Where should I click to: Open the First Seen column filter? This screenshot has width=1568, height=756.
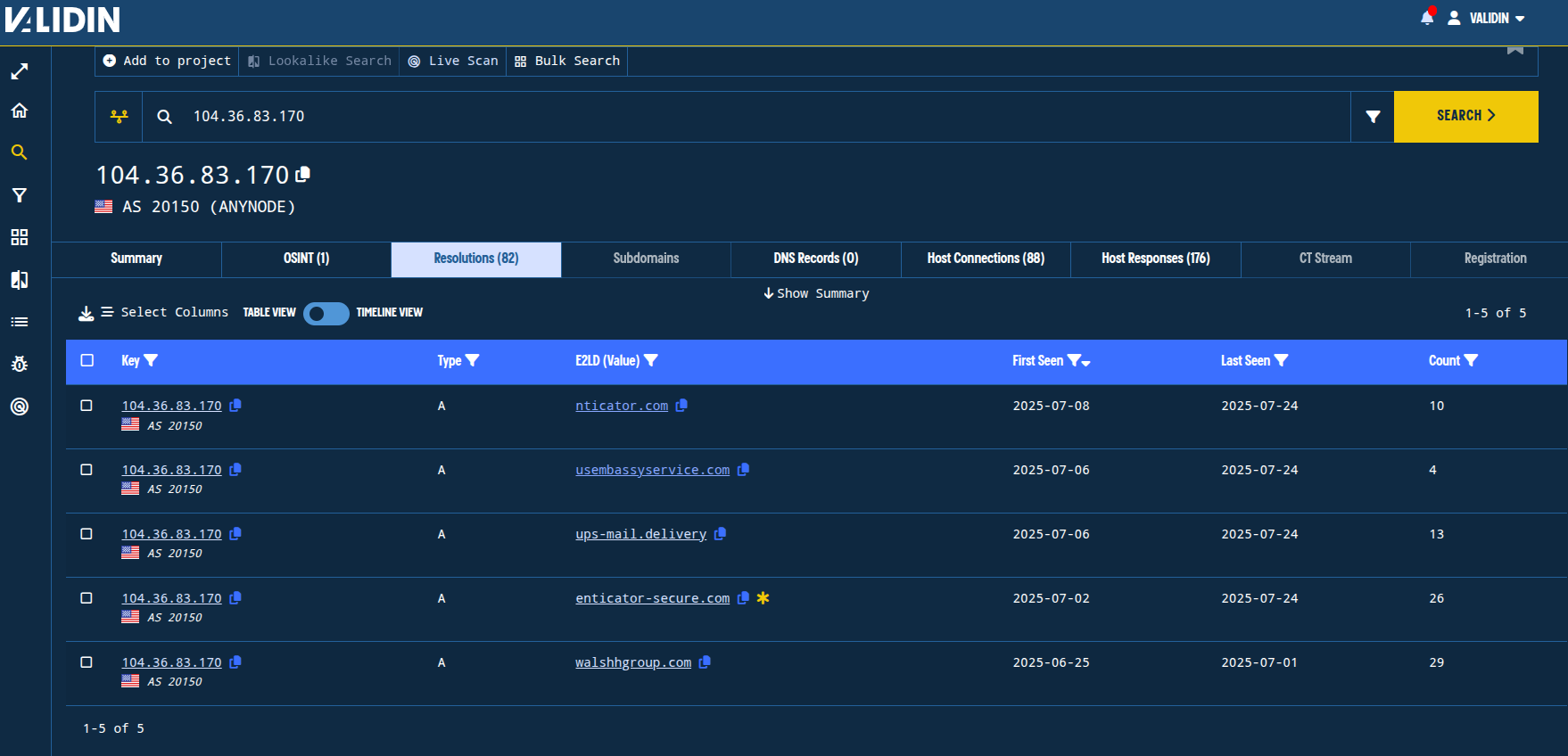(1074, 360)
